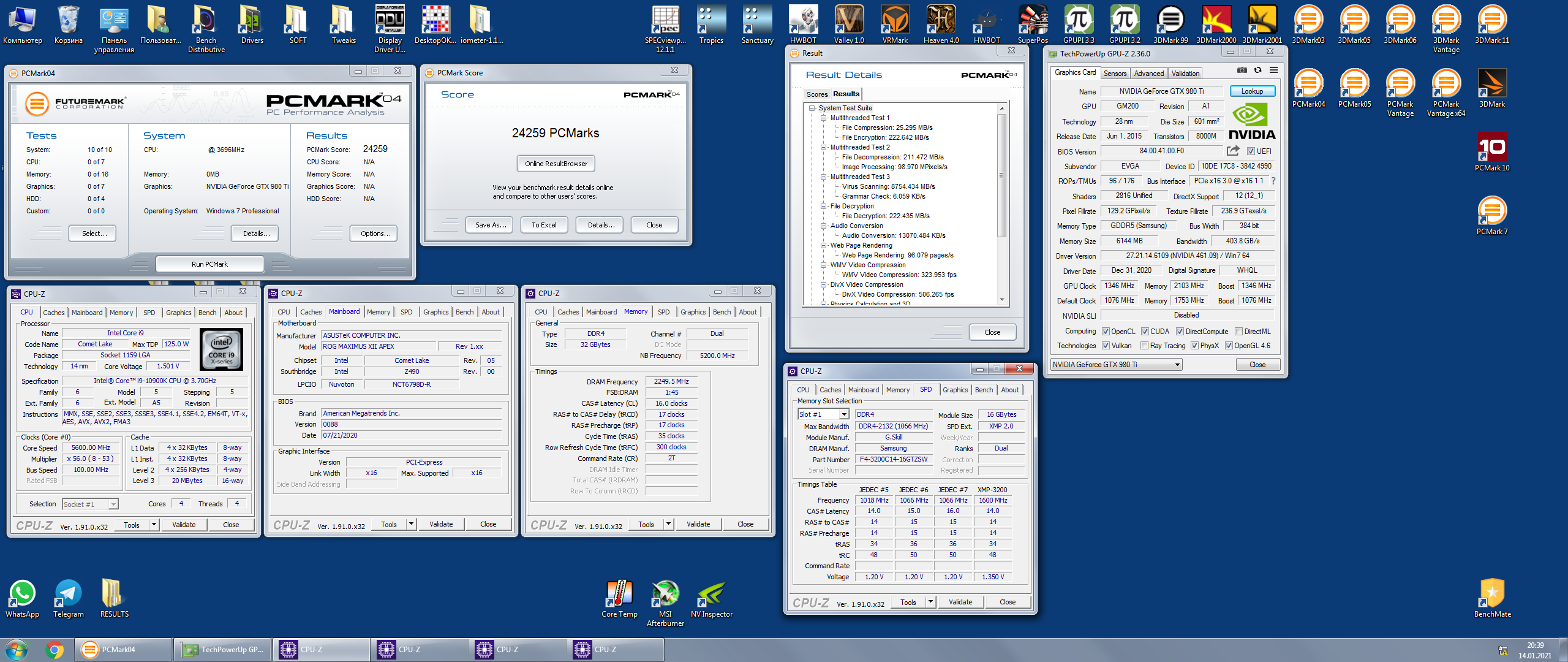Open the 3DMark2001 desktop icon
The width and height of the screenshot is (1568, 662).
(1262, 25)
